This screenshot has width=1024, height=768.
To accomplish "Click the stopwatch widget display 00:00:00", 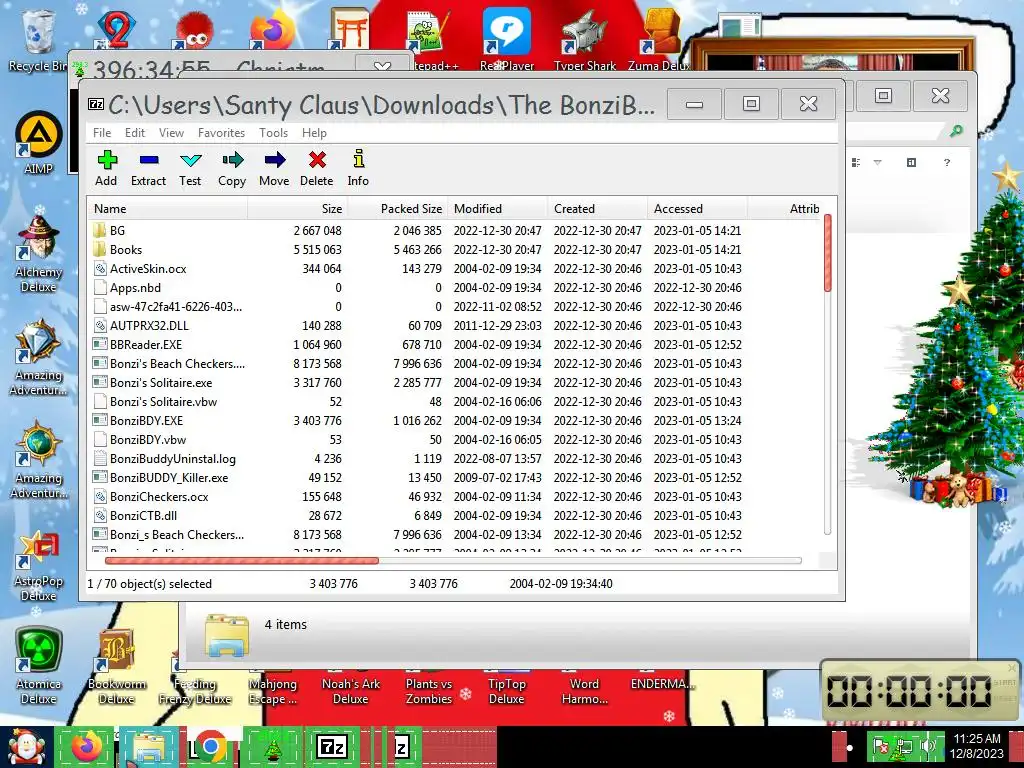I will pyautogui.click(x=910, y=690).
